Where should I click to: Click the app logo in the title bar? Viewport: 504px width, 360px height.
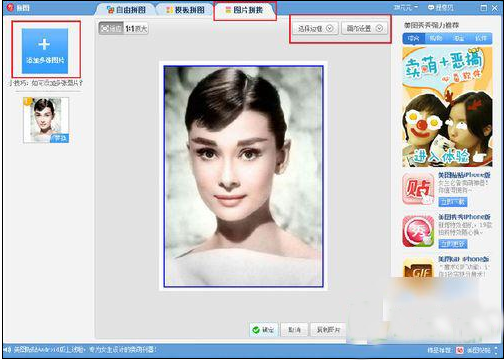[10, 7]
